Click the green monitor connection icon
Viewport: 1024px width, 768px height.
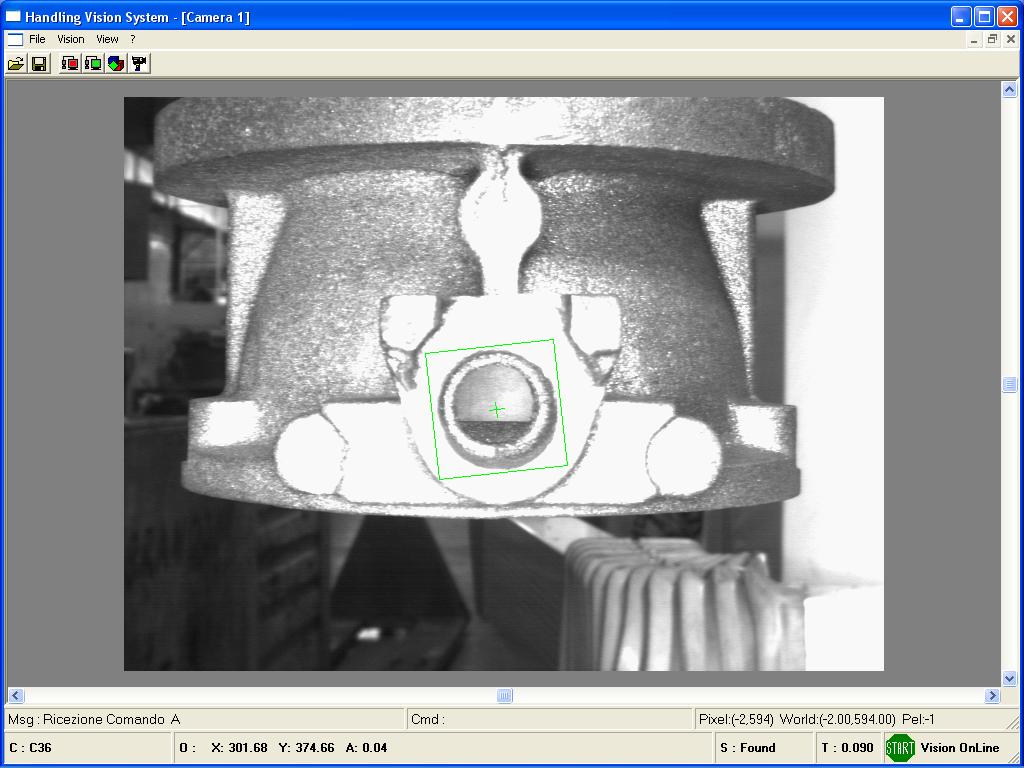93,63
